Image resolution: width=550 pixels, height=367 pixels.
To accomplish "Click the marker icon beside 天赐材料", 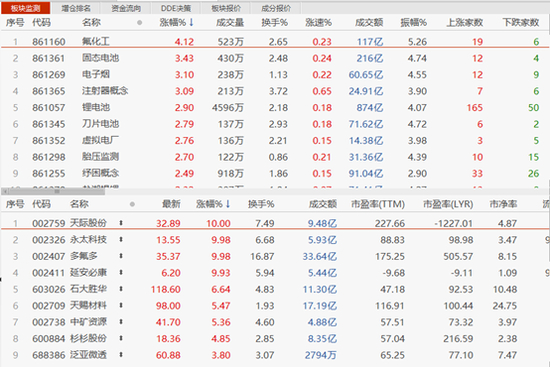I will (x=121, y=305).
